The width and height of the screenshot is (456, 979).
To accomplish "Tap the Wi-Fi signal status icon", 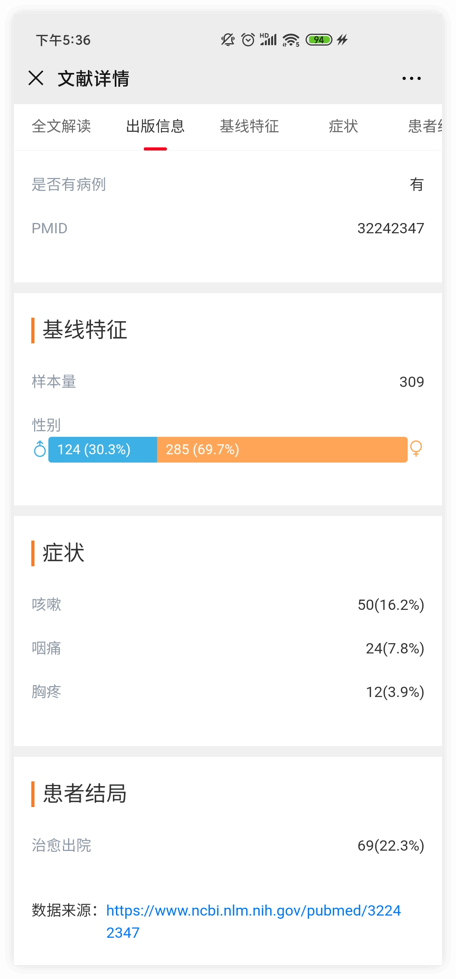I will (x=290, y=40).
